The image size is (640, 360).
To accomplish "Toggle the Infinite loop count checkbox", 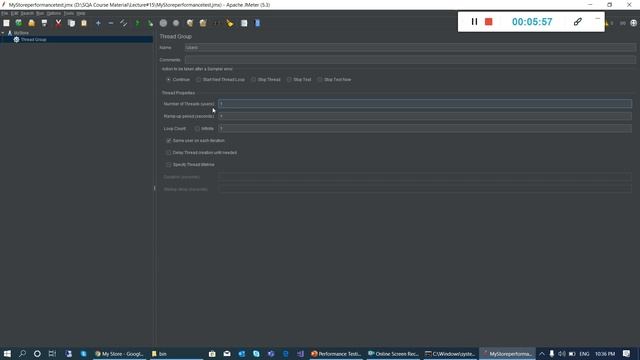I will pos(197,129).
